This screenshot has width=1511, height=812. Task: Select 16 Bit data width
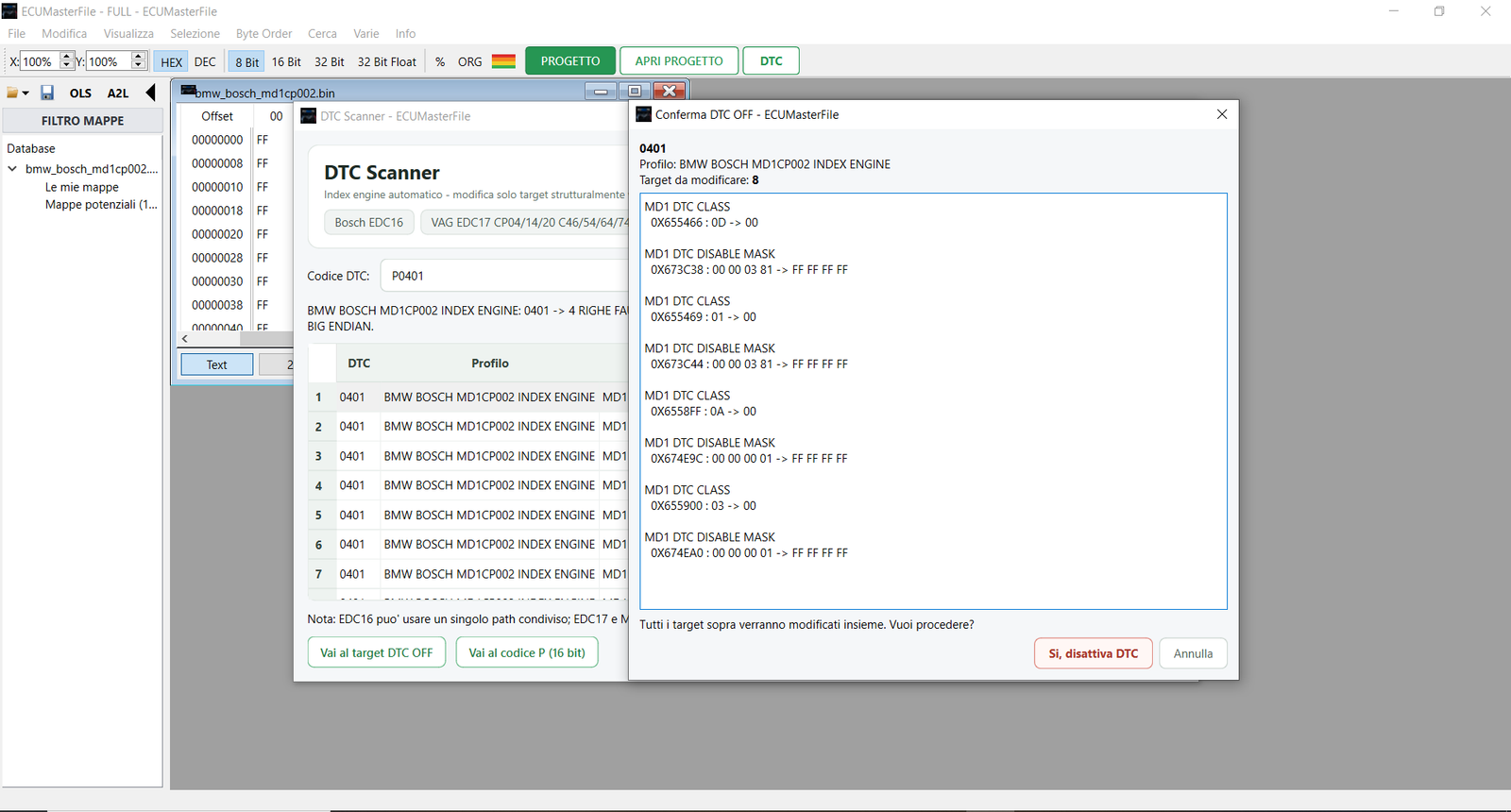(x=286, y=61)
